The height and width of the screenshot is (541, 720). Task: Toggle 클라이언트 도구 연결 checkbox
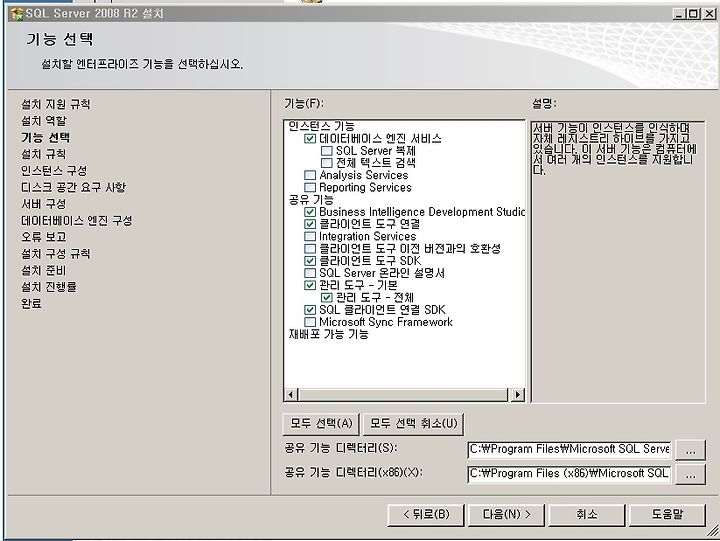(x=310, y=224)
